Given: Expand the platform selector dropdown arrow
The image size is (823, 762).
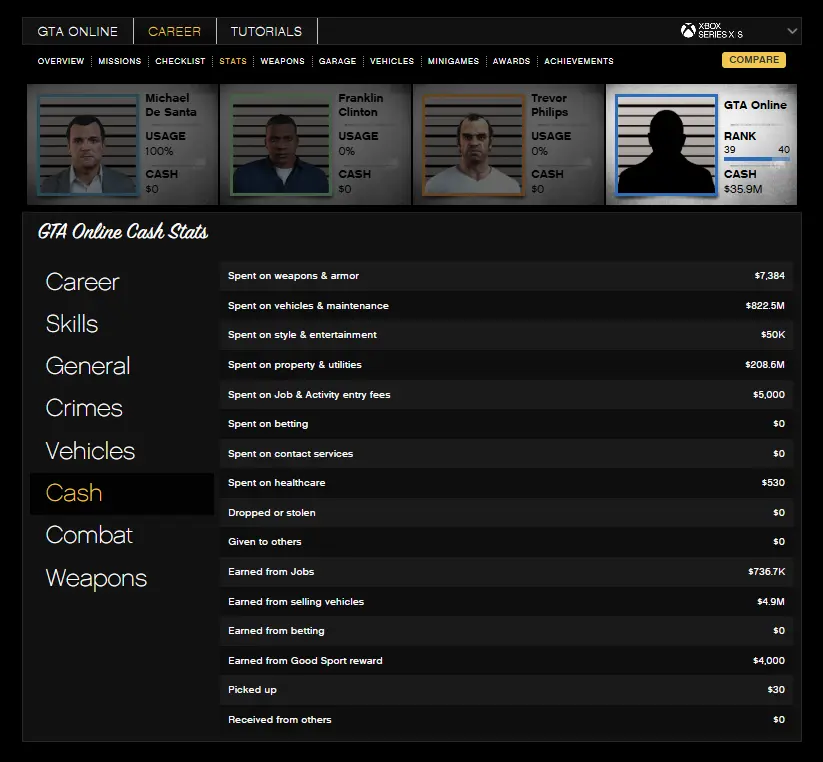Looking at the screenshot, I should [x=792, y=31].
